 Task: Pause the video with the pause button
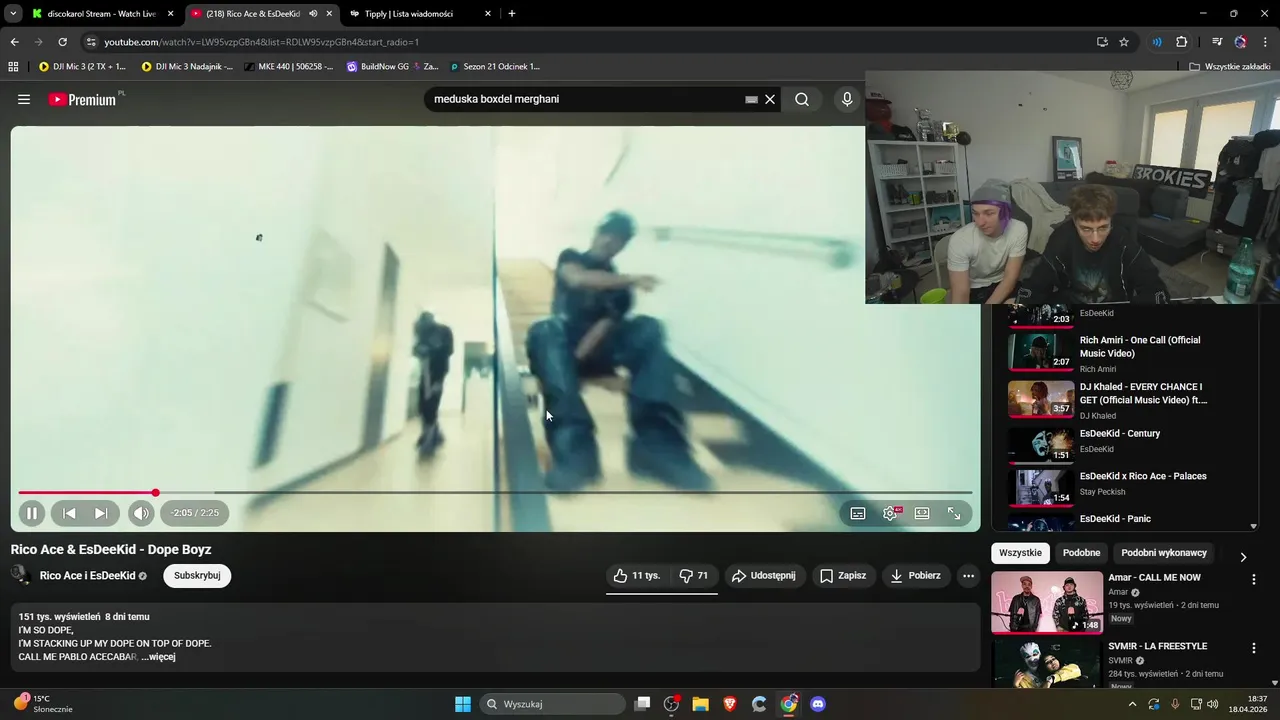(x=31, y=513)
